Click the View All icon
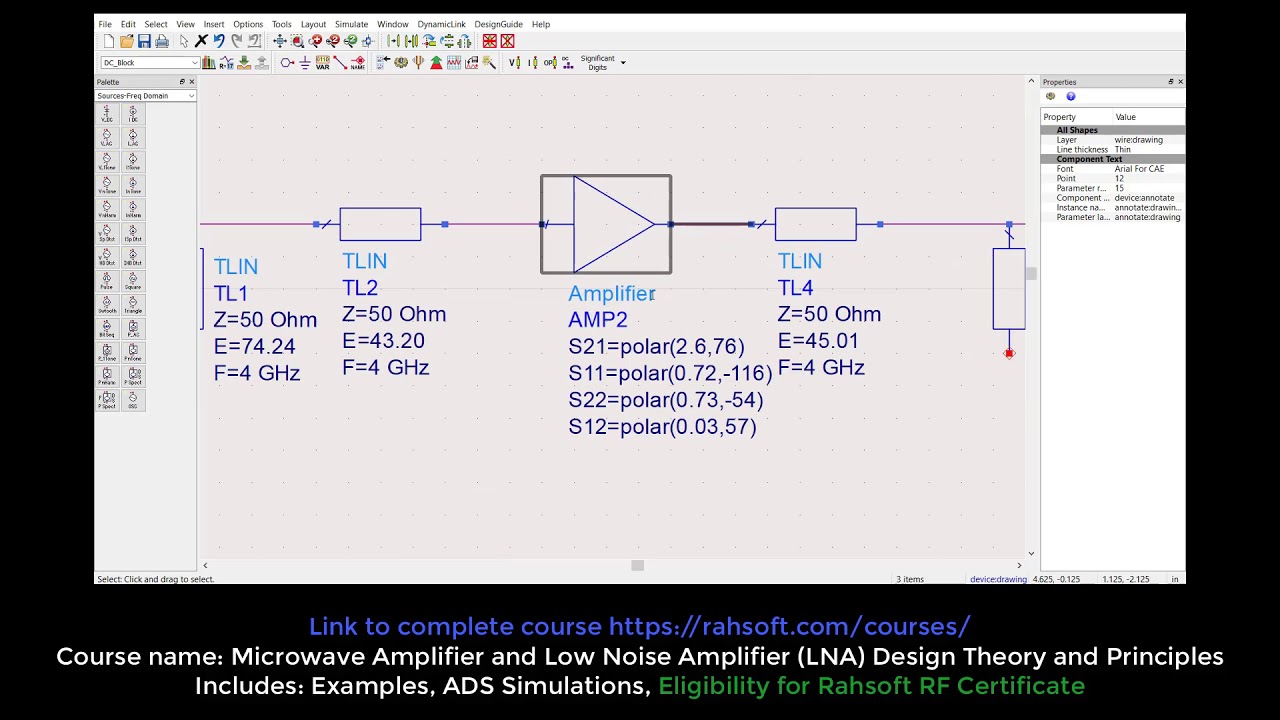The image size is (1280, 720). pyautogui.click(x=280, y=41)
